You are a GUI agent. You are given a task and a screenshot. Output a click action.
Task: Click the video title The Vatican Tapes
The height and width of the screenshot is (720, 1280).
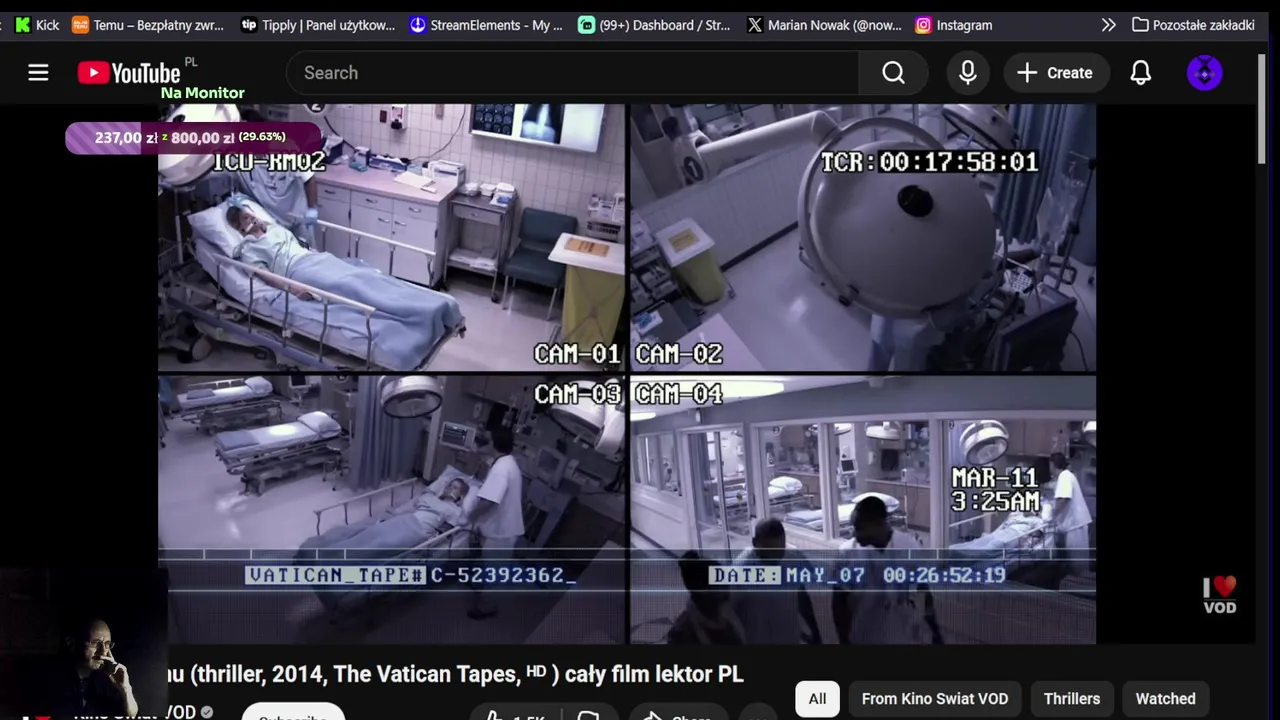pyautogui.click(x=456, y=674)
